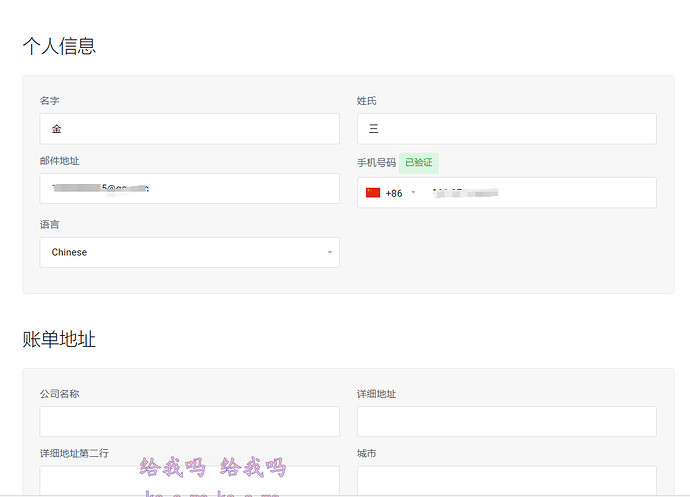Click the 已验证 verified badge

coord(418,162)
